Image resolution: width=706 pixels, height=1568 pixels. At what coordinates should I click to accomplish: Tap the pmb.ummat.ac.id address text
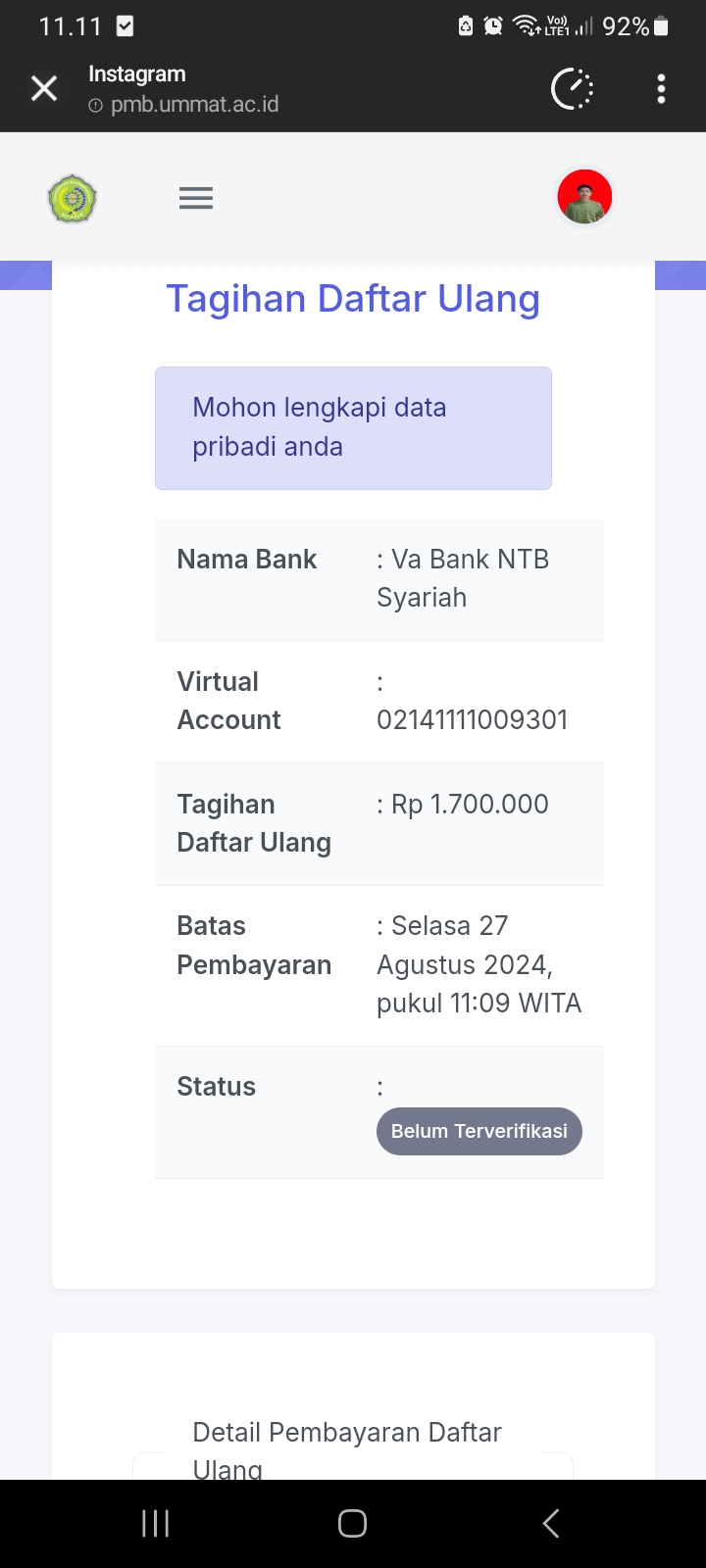pos(194,105)
